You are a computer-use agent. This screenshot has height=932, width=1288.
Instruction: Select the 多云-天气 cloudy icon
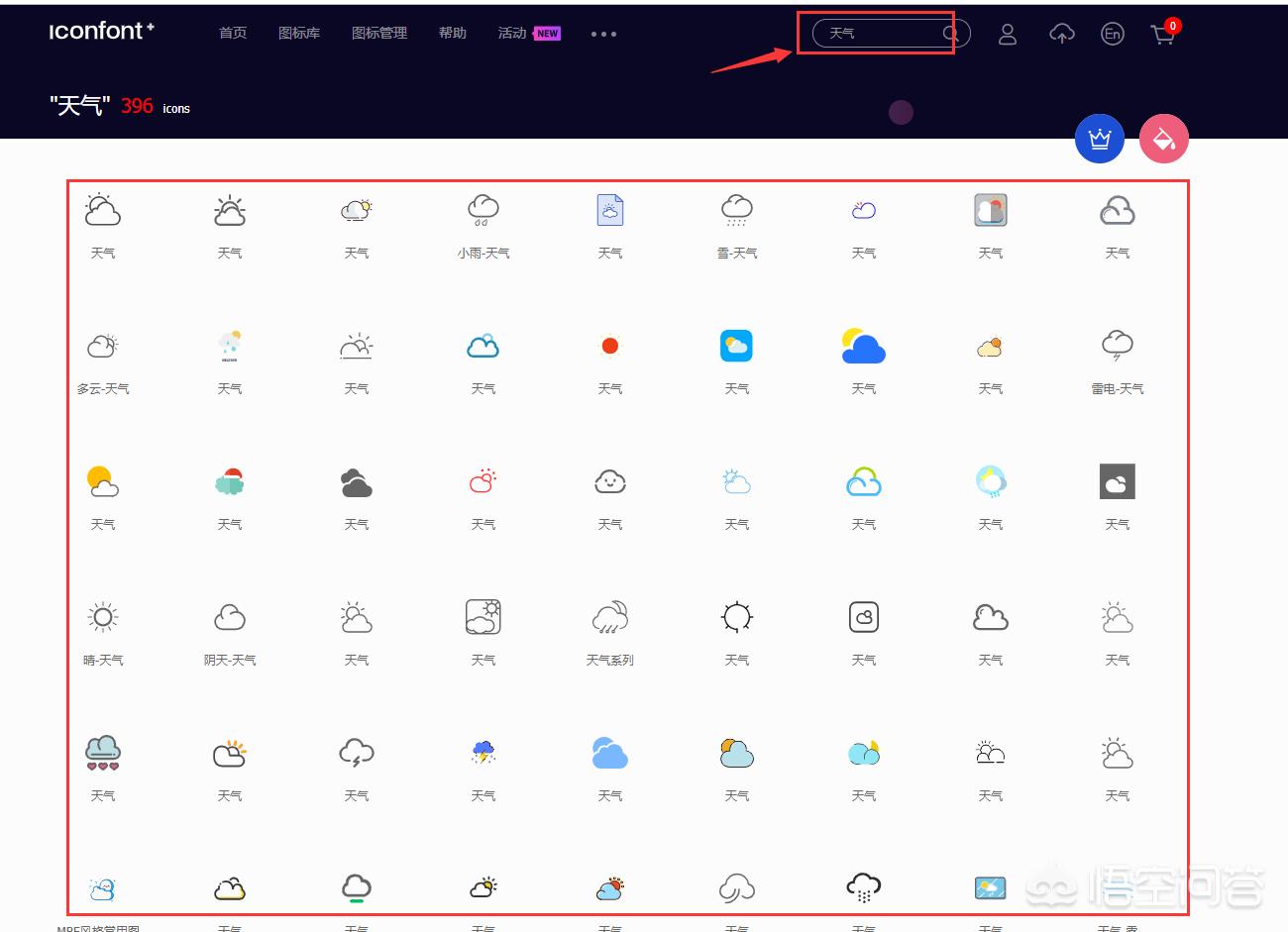103,346
